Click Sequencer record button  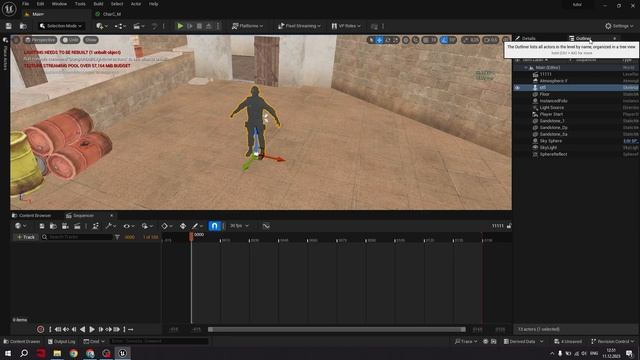[x=40, y=329]
